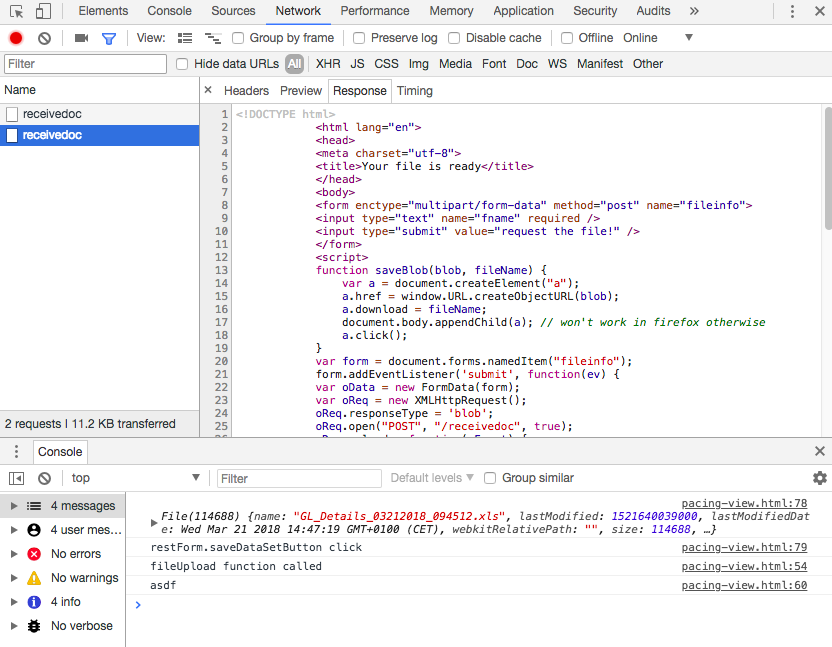Filter requests by WS type
The image size is (832, 647).
tap(557, 64)
